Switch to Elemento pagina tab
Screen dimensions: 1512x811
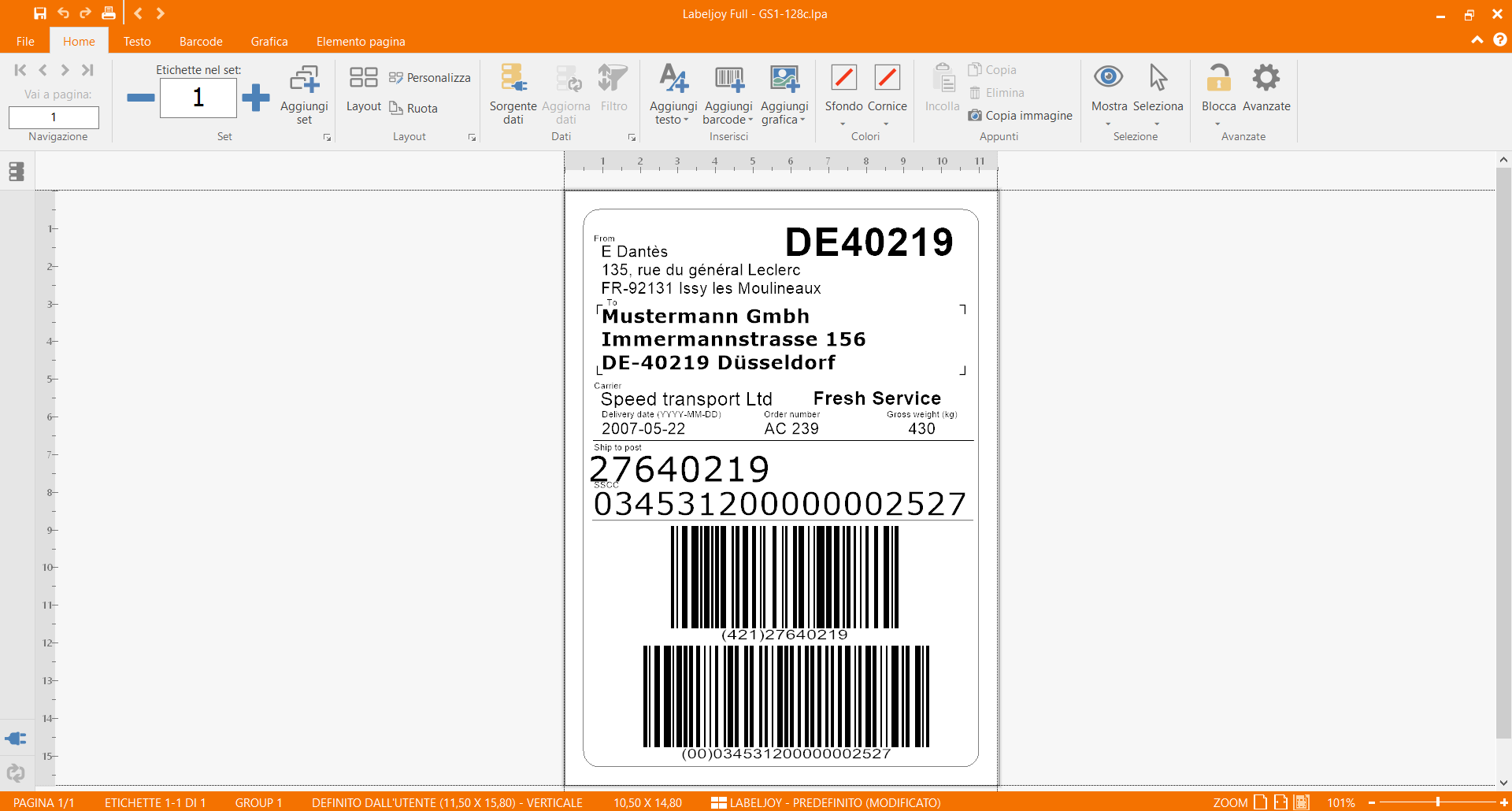point(361,41)
